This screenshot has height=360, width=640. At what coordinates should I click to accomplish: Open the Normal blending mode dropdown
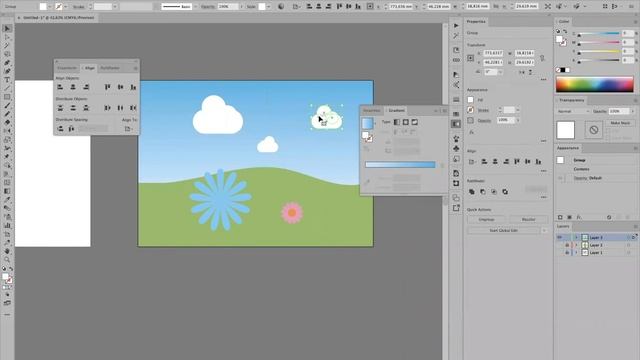pos(573,111)
